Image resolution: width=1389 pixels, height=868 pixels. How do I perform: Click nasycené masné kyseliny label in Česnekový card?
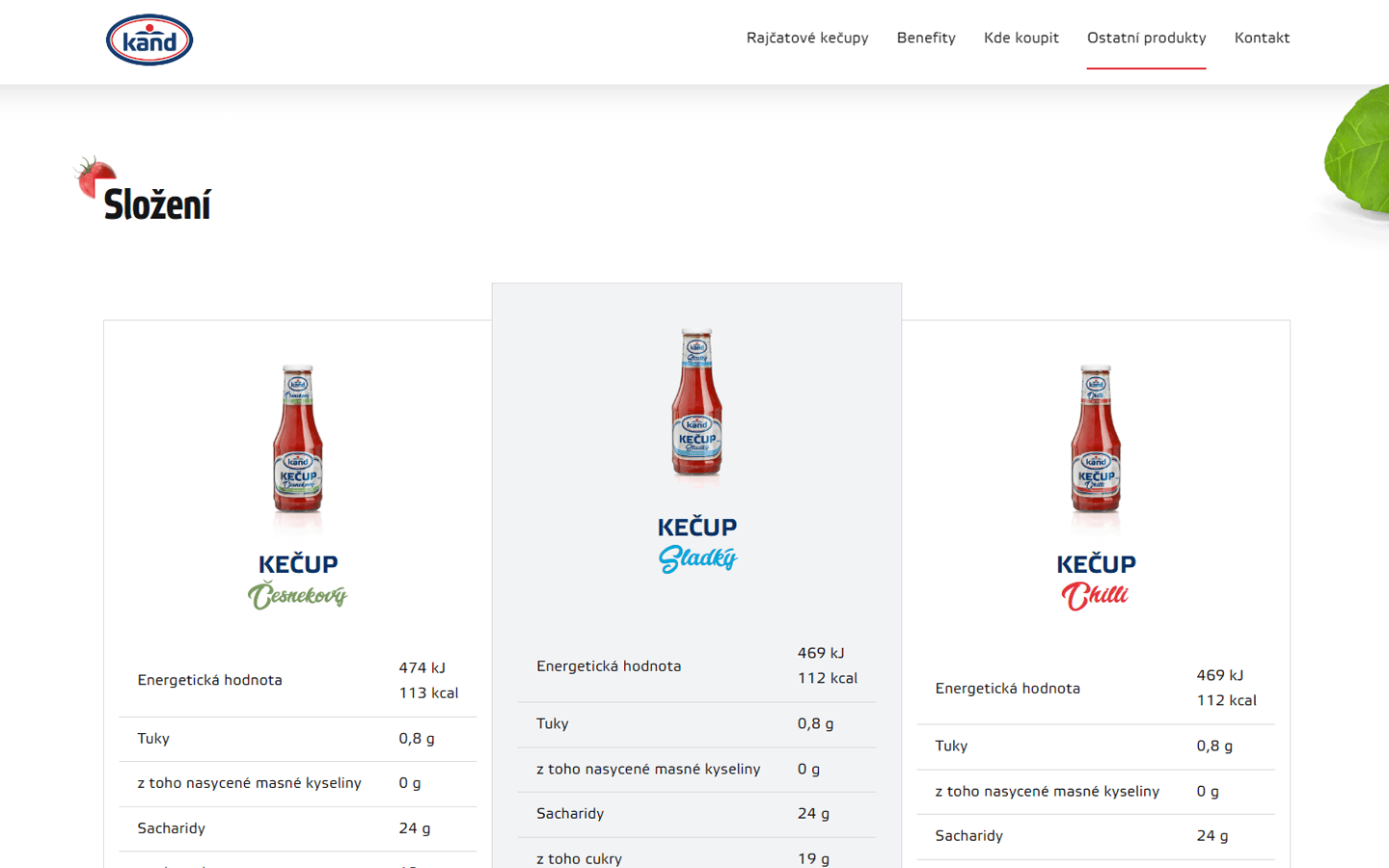tap(249, 783)
